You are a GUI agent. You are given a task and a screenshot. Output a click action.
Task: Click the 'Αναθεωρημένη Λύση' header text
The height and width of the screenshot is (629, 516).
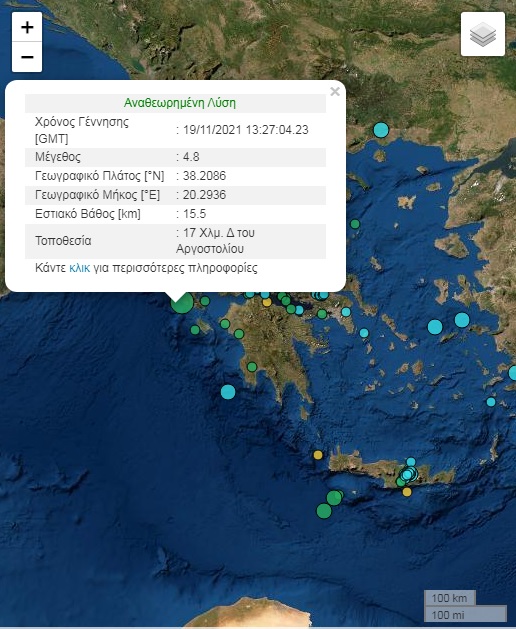[179, 103]
